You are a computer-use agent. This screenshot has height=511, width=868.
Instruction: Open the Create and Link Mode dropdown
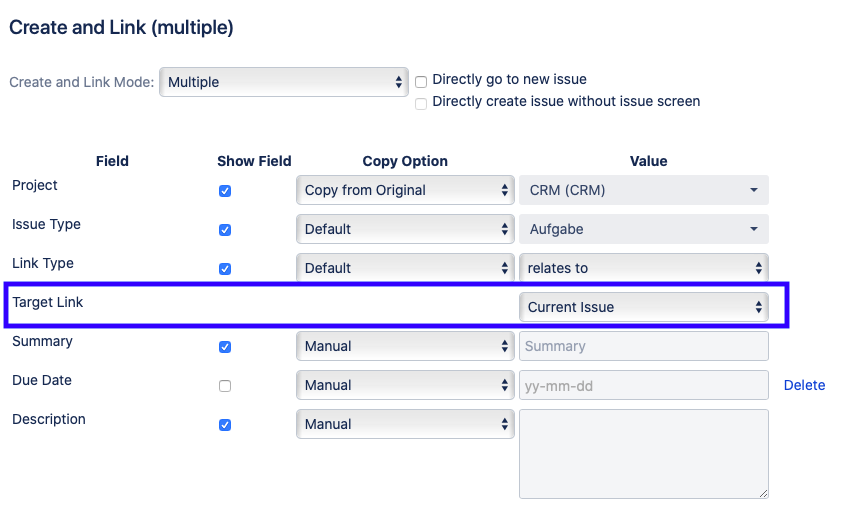(x=283, y=82)
